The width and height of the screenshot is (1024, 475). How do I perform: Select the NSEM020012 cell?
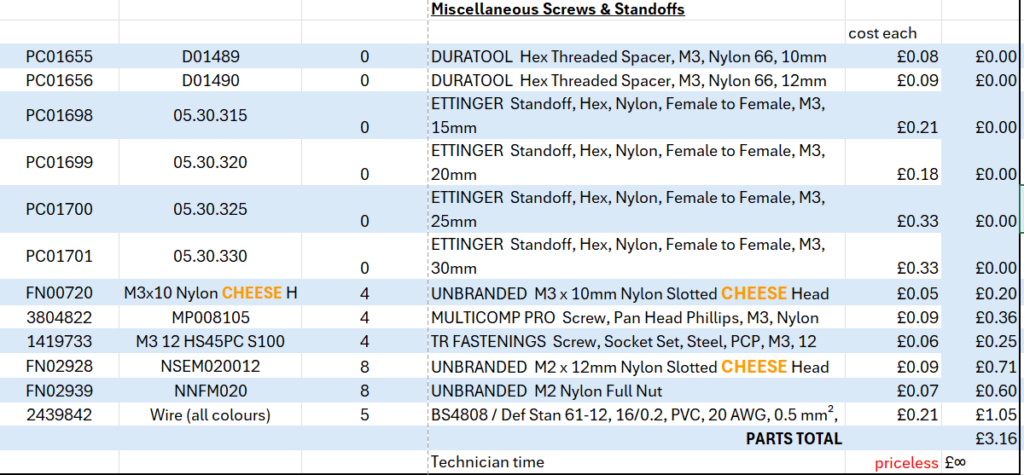point(209,367)
